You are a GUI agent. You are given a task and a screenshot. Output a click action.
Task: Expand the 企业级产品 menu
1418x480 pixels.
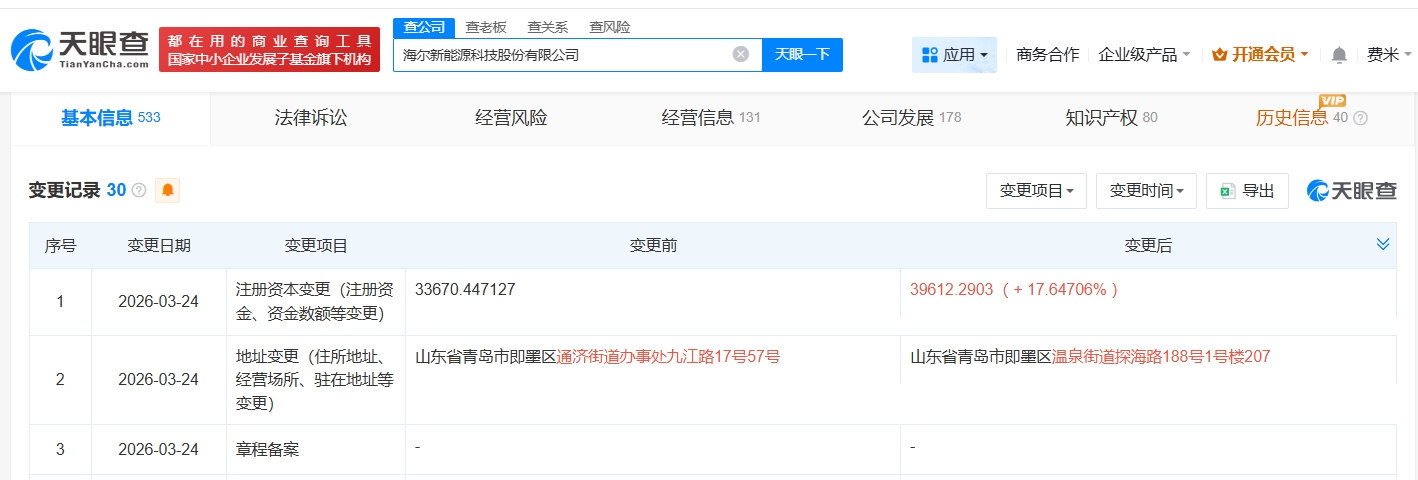pyautogui.click(x=1143, y=55)
